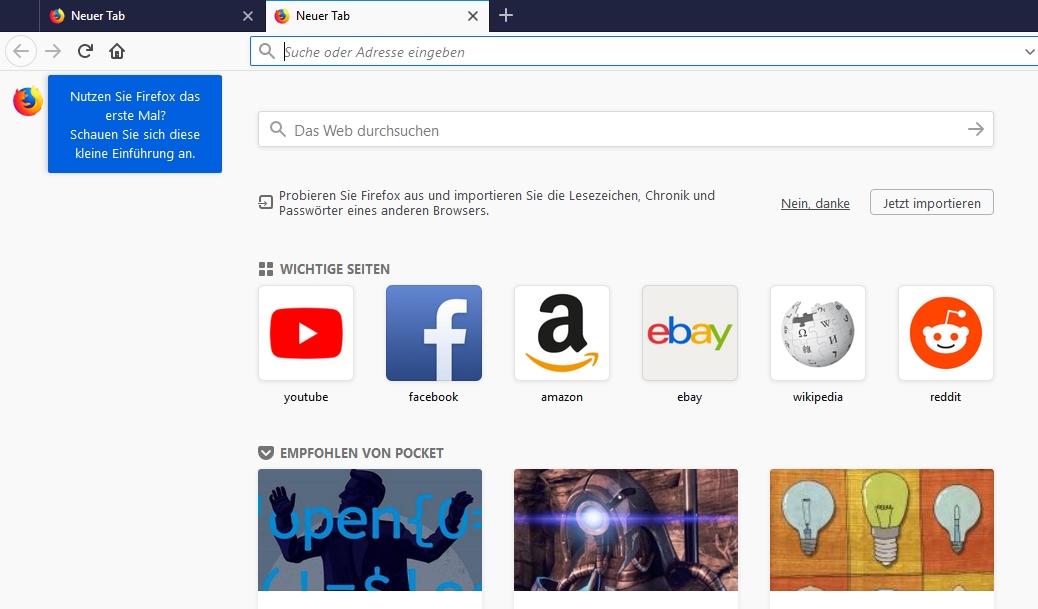Click the address bar field

coord(644,52)
